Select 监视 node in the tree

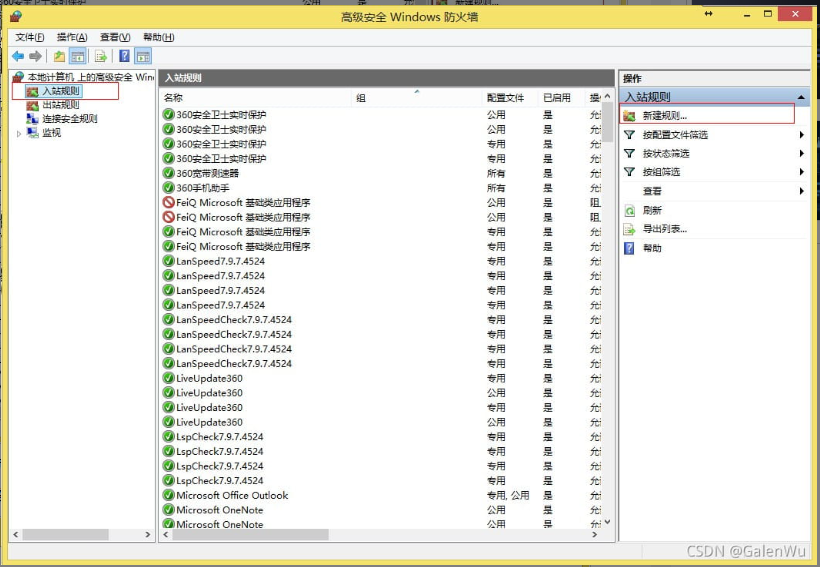click(x=51, y=133)
